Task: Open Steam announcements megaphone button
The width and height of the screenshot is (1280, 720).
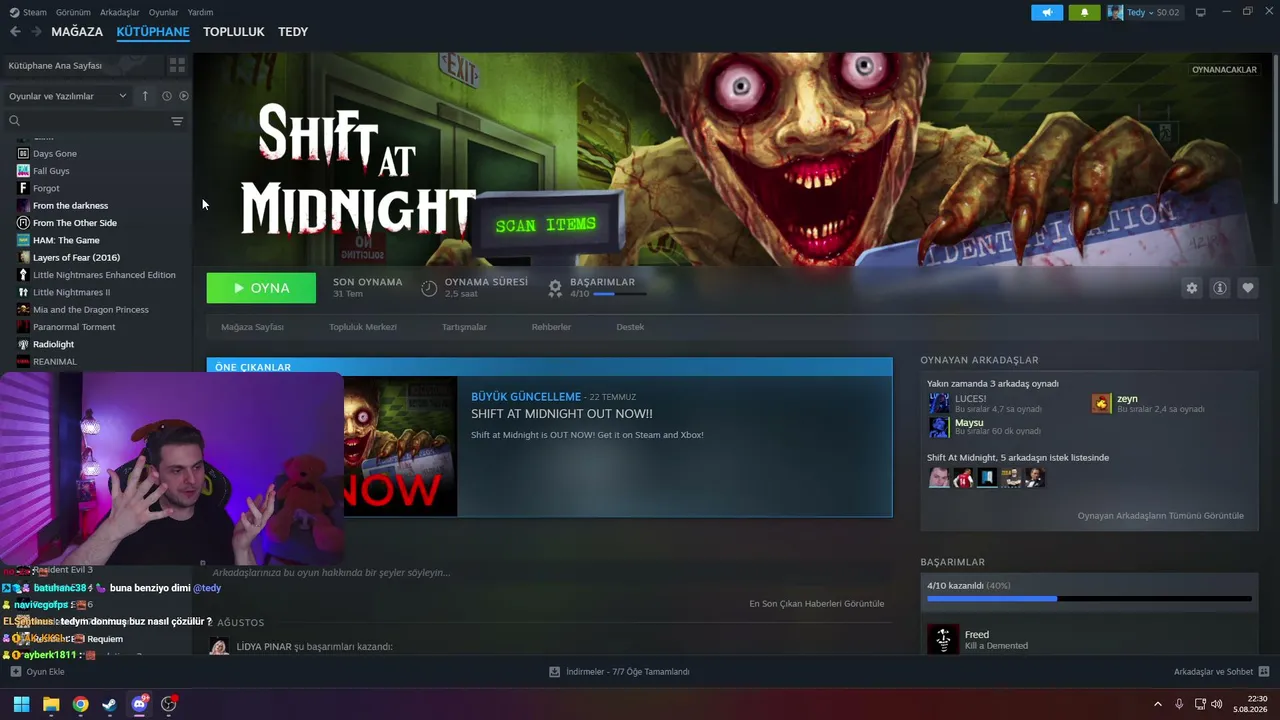Action: (x=1047, y=12)
